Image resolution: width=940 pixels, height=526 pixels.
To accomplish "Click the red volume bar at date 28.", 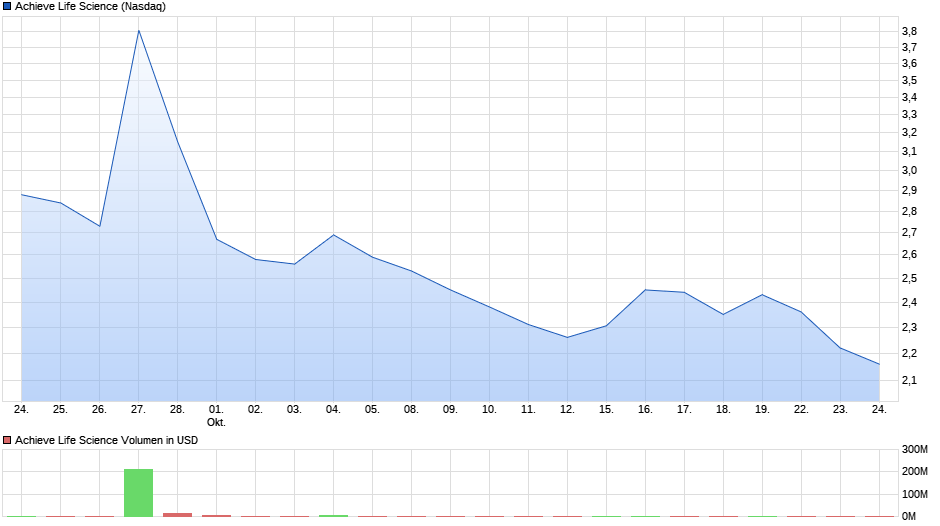I will coord(177,514).
